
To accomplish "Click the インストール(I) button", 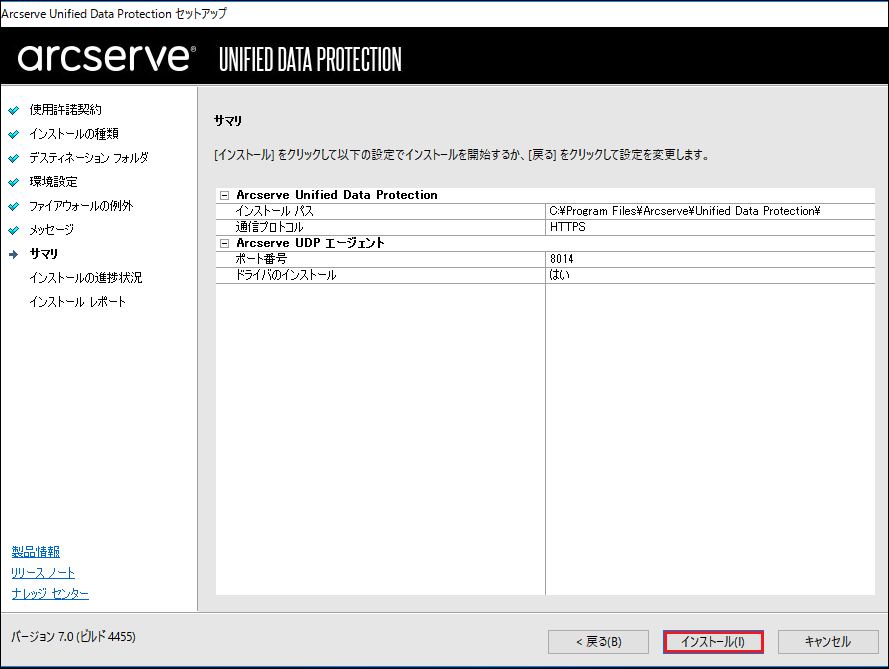I will pyautogui.click(x=713, y=642).
